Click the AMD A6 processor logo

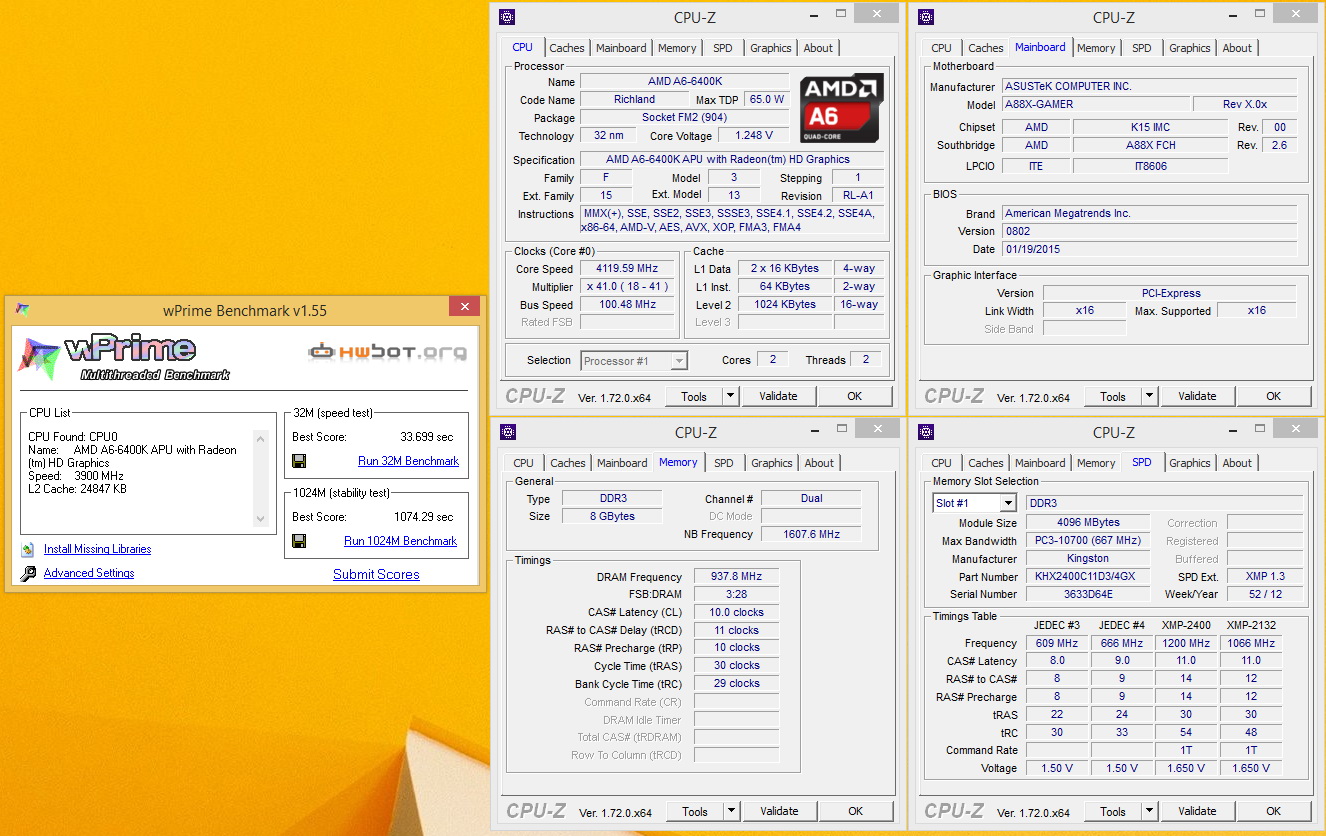click(841, 108)
